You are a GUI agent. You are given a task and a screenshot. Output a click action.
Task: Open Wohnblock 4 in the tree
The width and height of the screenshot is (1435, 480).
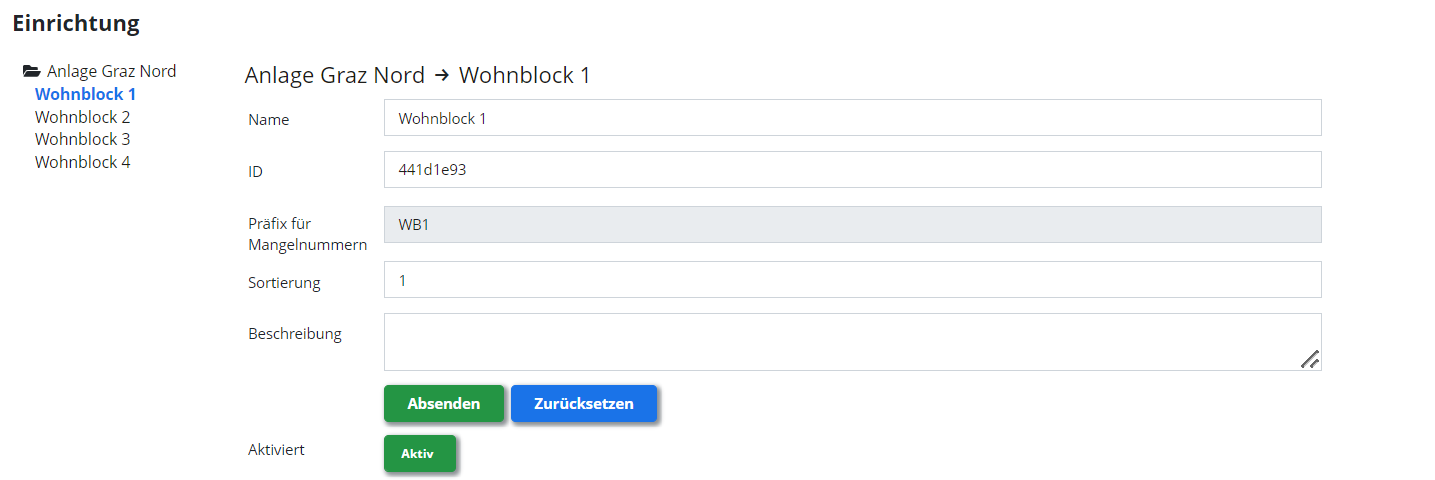tap(83, 162)
